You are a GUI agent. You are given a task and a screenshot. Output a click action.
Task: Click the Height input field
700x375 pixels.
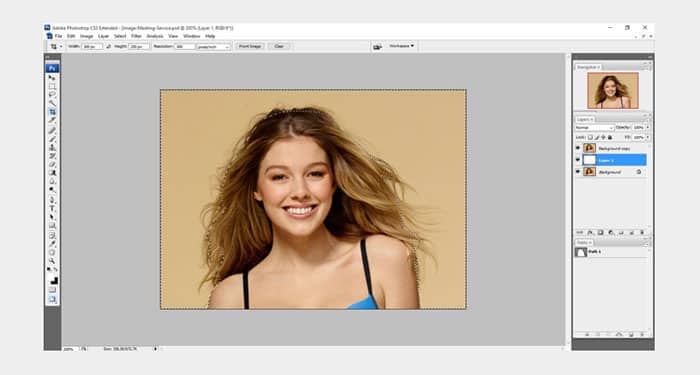pyautogui.click(x=139, y=46)
